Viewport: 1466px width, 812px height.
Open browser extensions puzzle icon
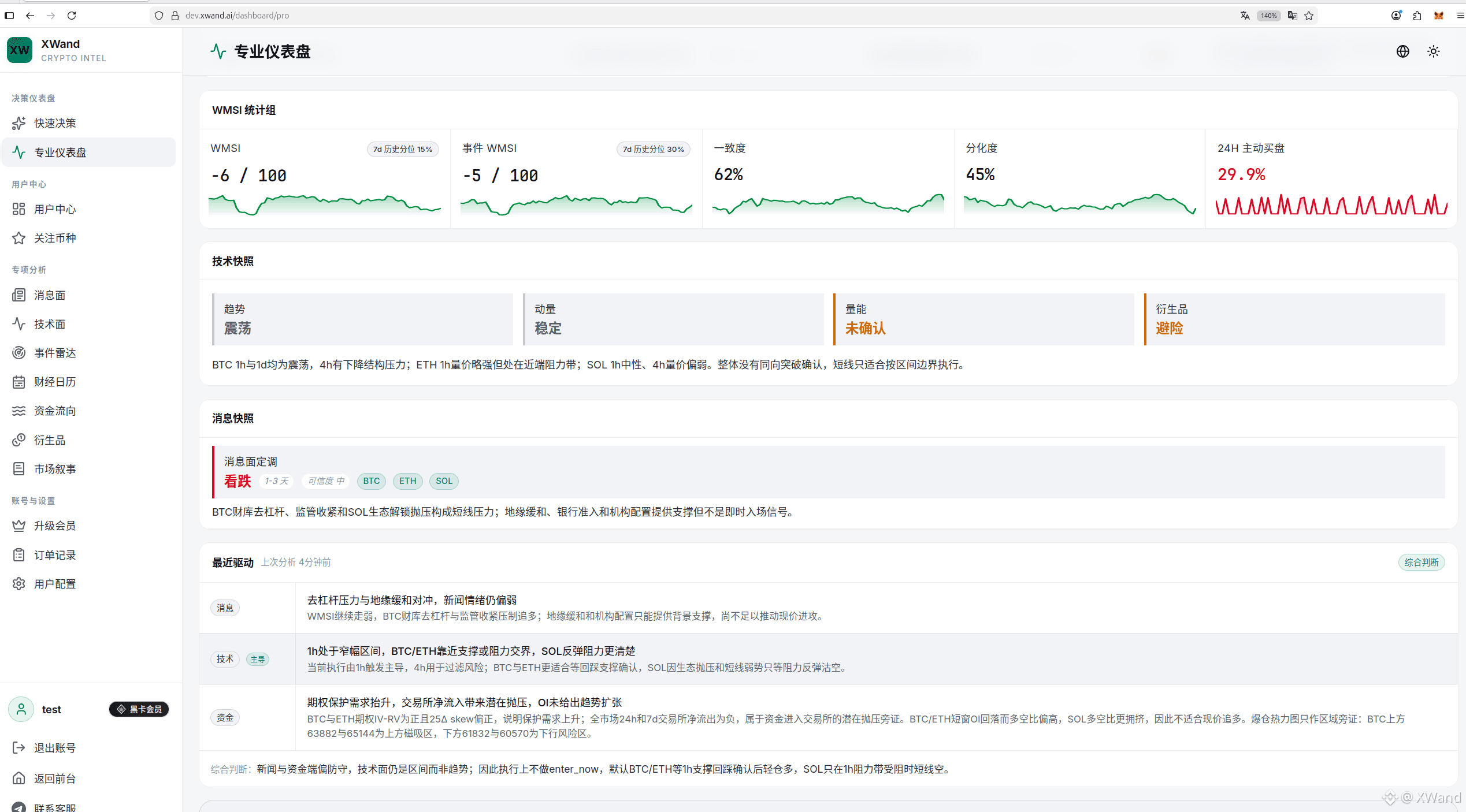(1417, 16)
